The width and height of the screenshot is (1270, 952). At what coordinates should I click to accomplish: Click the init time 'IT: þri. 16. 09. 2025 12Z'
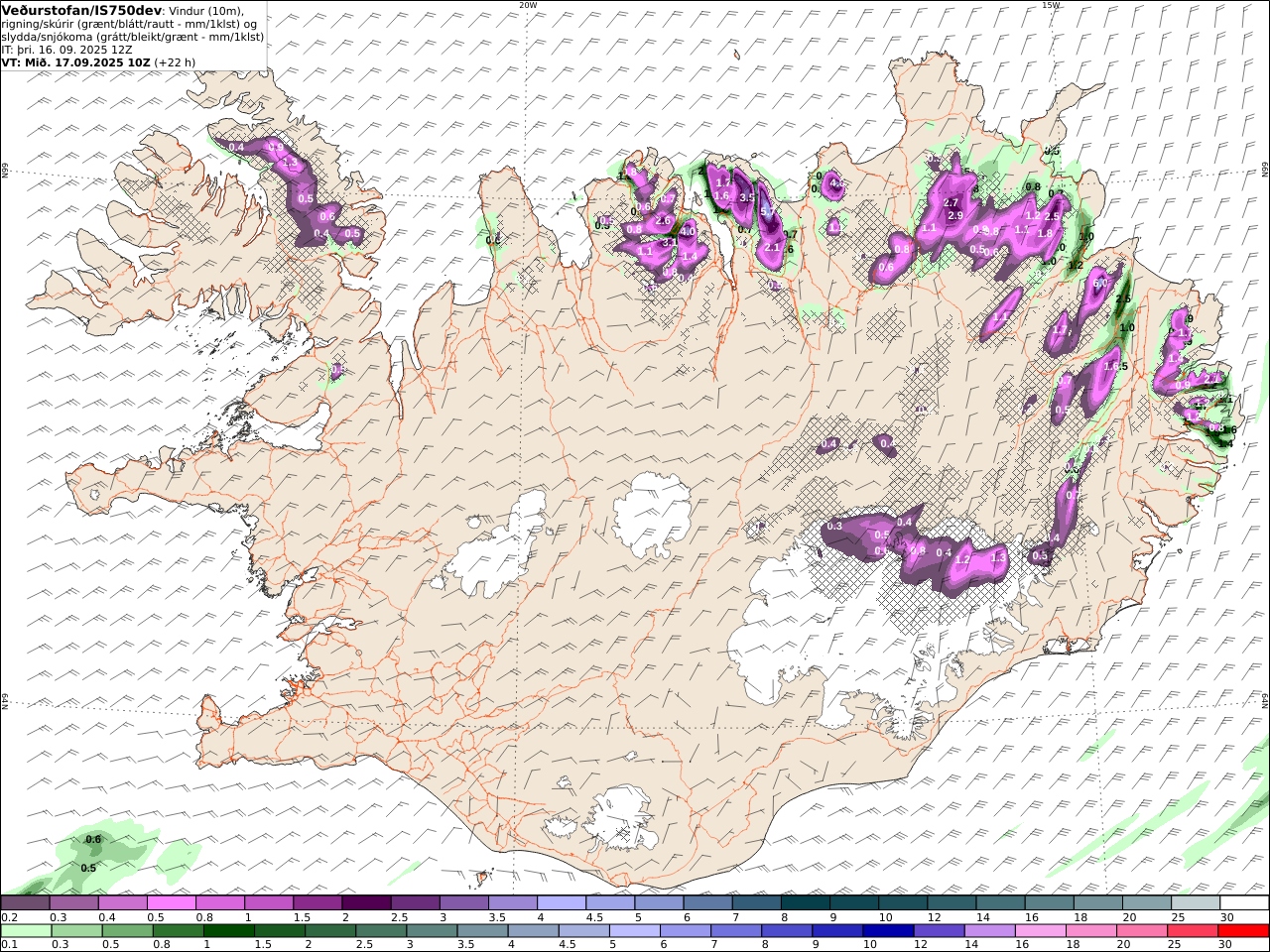point(66,49)
